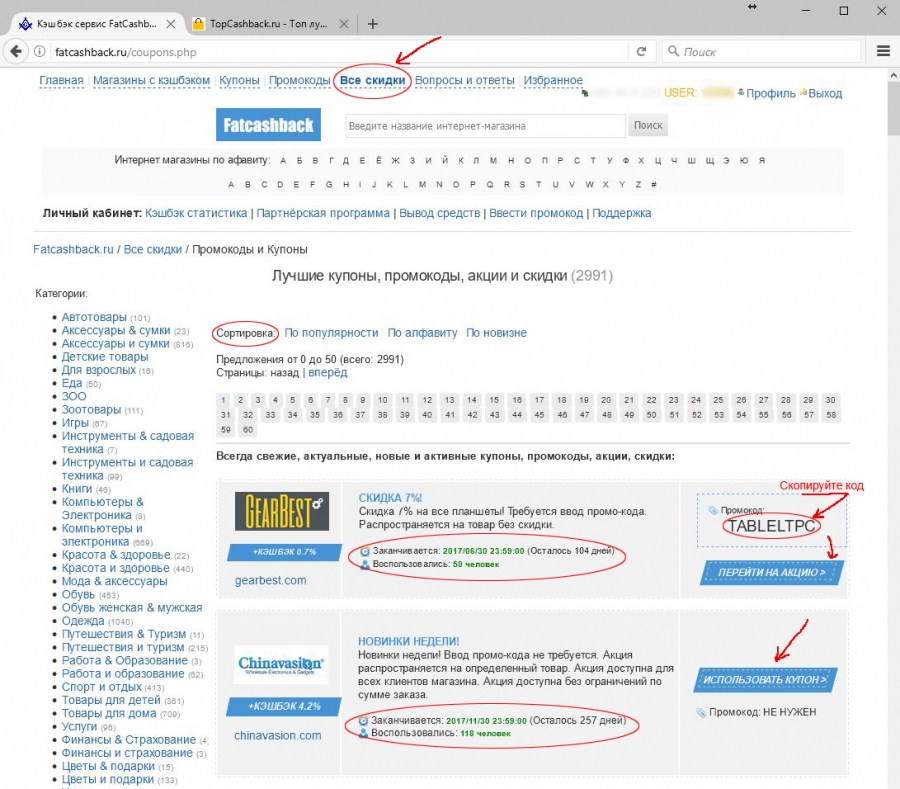Open Цветы и подарки category

tap(107, 779)
